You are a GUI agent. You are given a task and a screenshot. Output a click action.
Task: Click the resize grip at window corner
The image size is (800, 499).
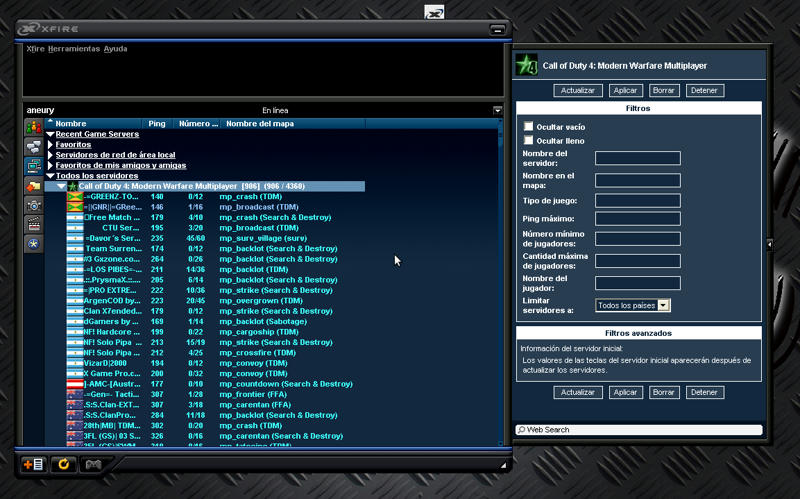point(503,465)
